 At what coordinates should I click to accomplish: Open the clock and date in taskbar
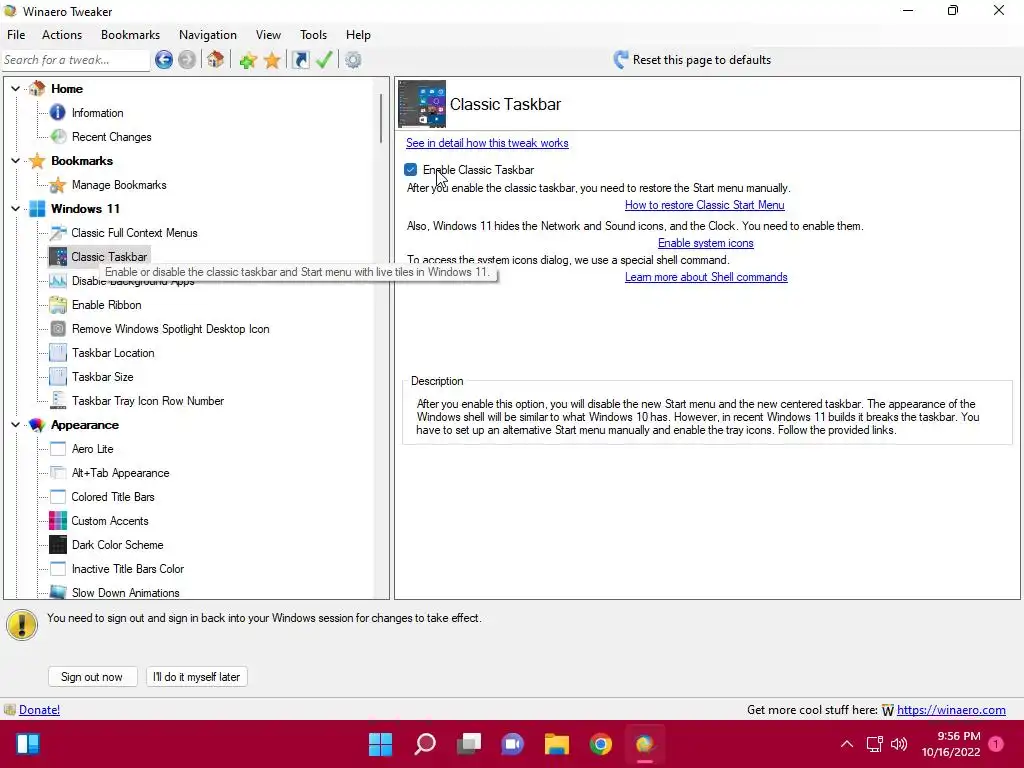click(x=951, y=744)
